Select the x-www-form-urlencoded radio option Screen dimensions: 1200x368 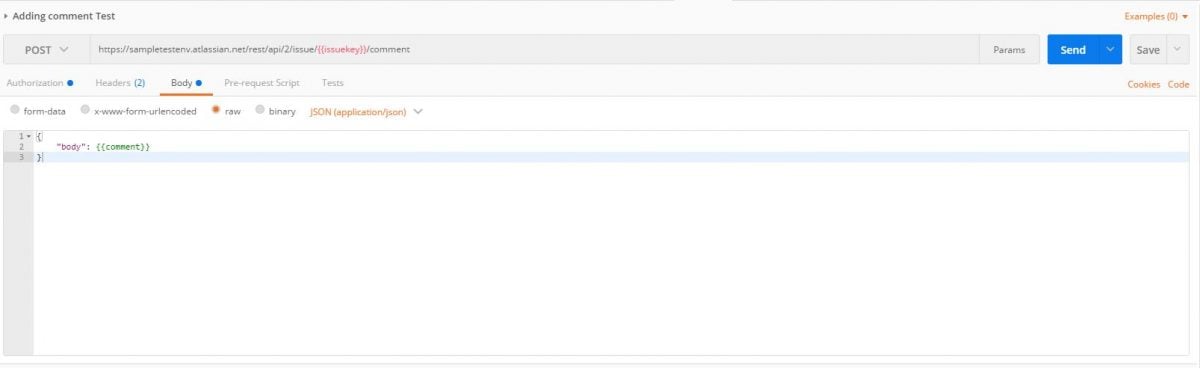click(85, 111)
